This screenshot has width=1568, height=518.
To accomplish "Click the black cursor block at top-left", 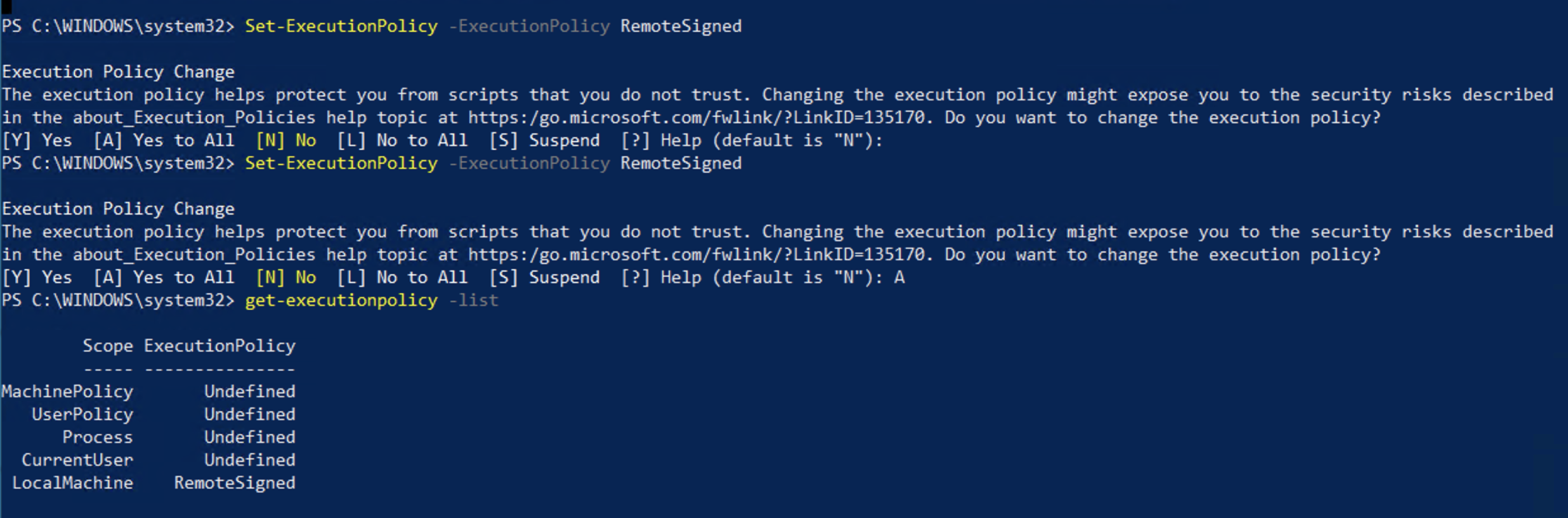I will click(6, 6).
